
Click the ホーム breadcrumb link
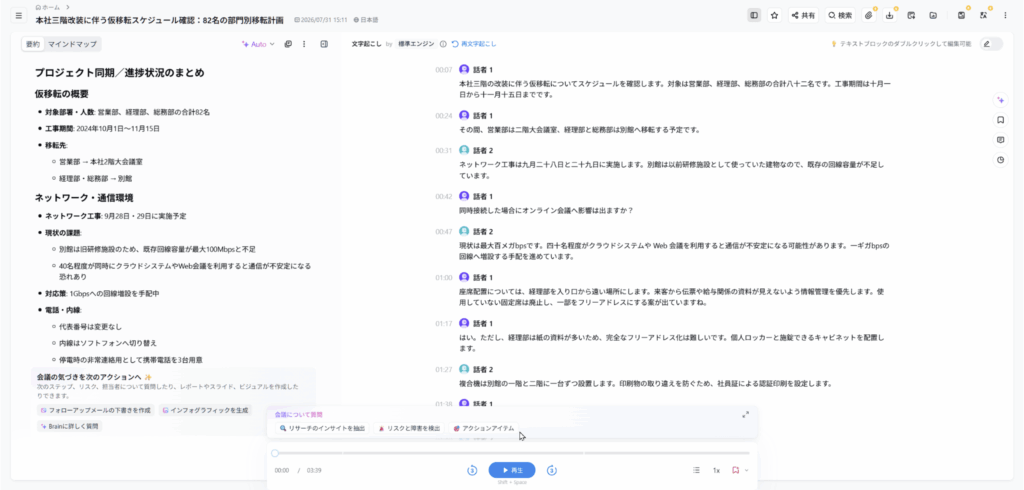click(48, 7)
